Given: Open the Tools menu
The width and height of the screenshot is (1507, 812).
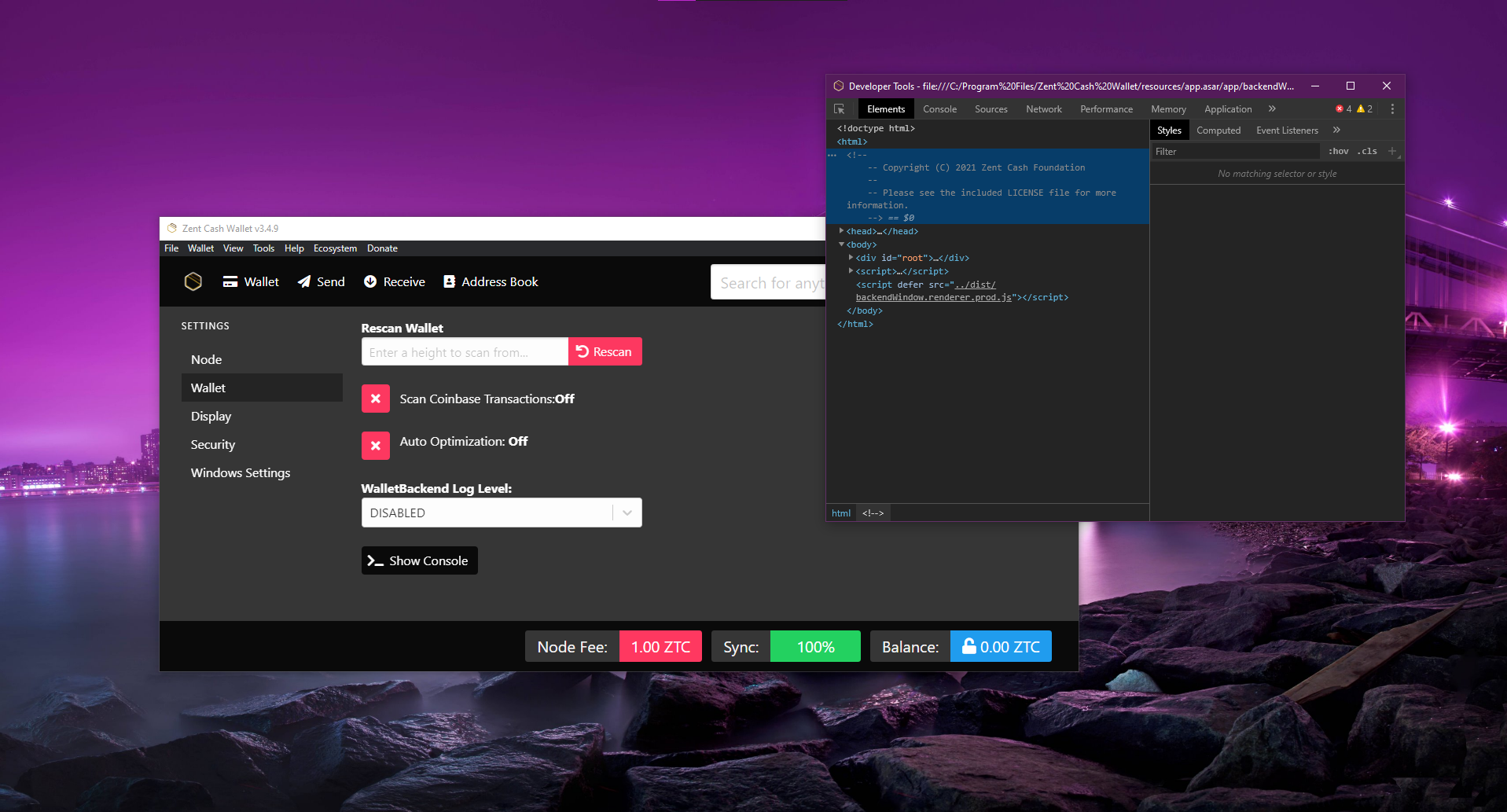Looking at the screenshot, I should pos(263,248).
